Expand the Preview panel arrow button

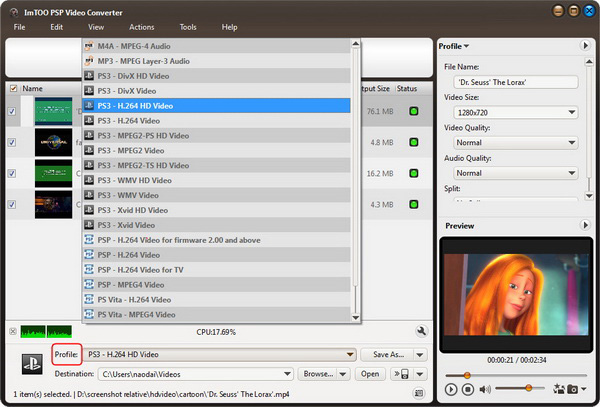coord(585,225)
